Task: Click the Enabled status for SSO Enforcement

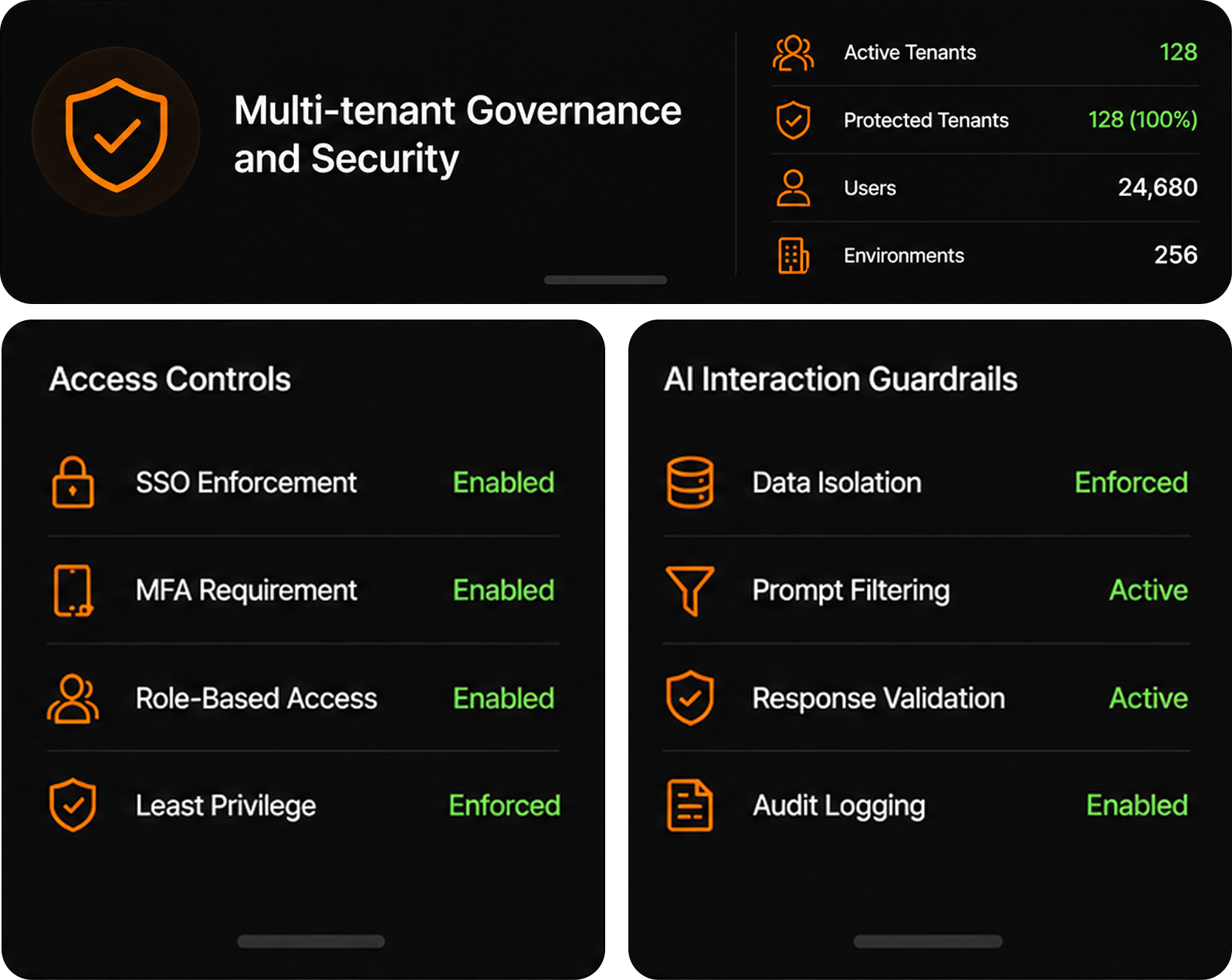Action: (503, 482)
